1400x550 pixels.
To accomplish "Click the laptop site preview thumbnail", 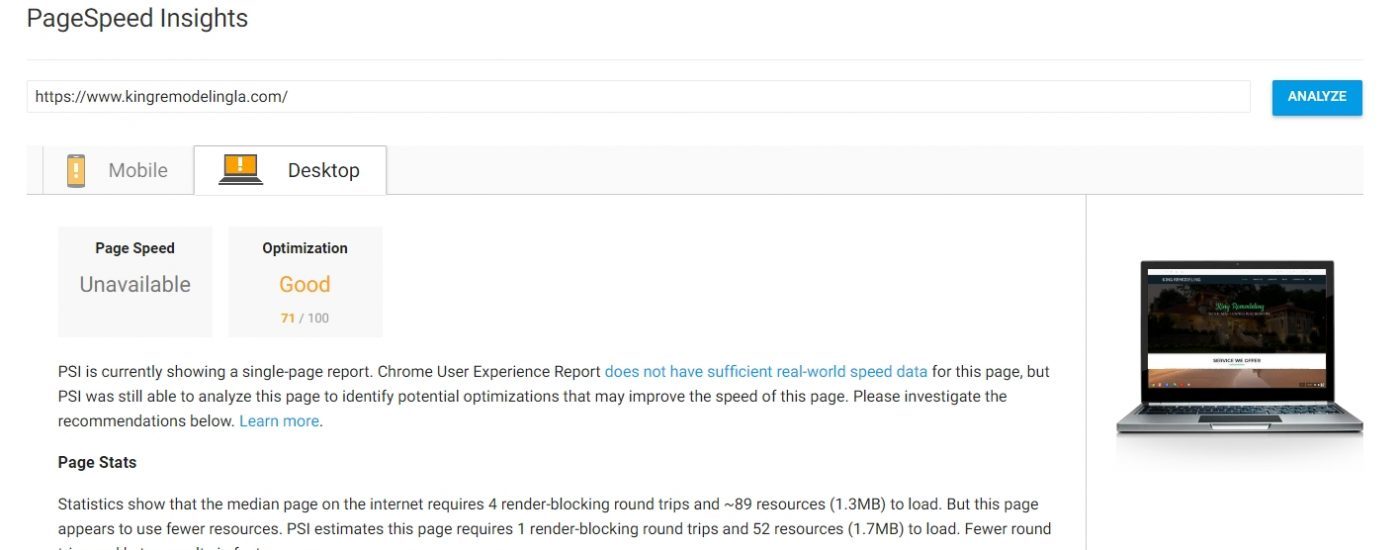I will tap(1239, 350).
